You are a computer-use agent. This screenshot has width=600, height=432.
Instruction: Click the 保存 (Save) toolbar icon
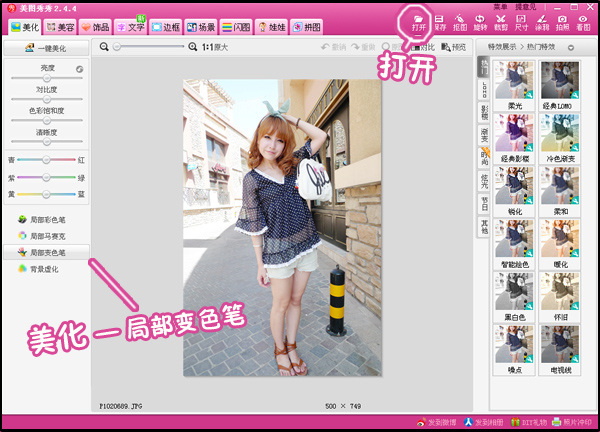tap(438, 22)
